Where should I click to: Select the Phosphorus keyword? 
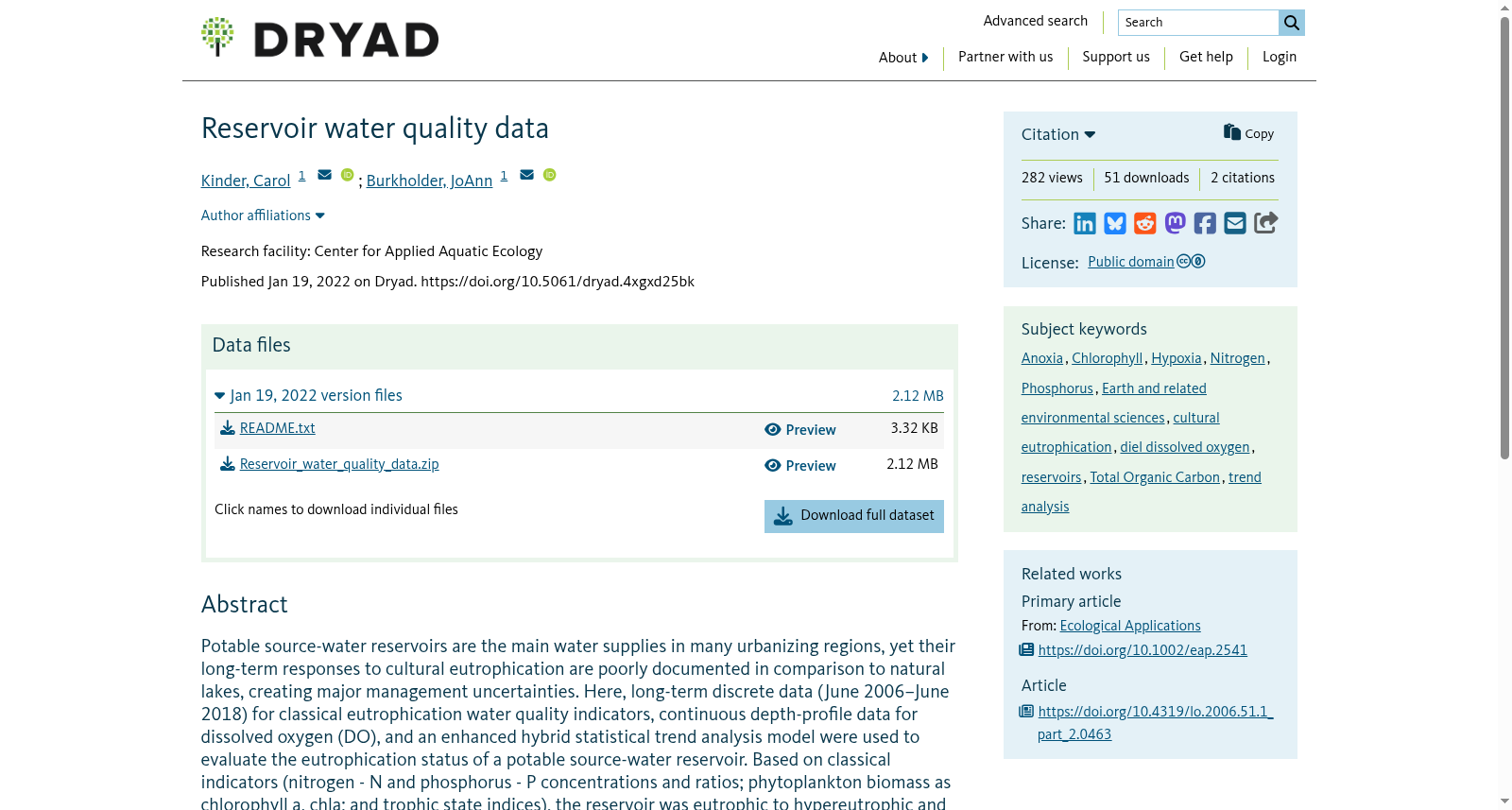coord(1057,388)
